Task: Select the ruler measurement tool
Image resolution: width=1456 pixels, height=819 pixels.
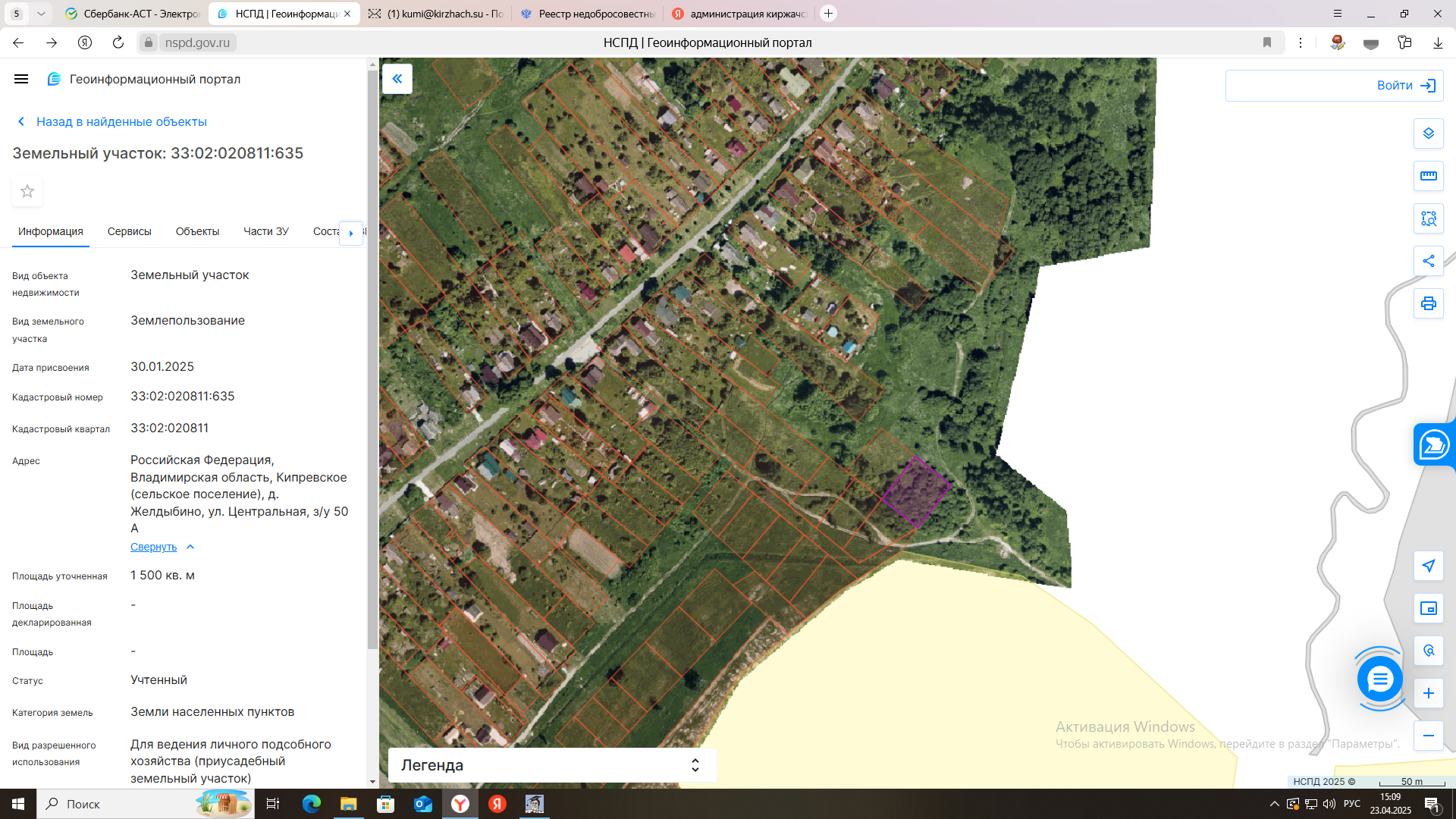Action: pyautogui.click(x=1428, y=176)
